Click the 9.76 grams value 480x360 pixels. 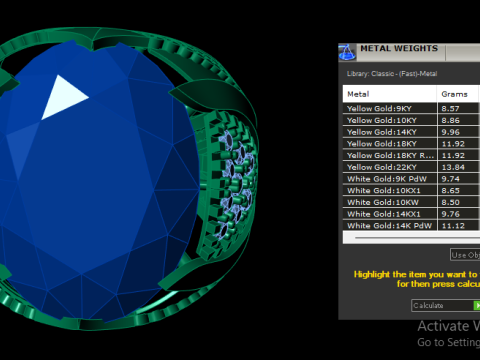click(x=450, y=214)
